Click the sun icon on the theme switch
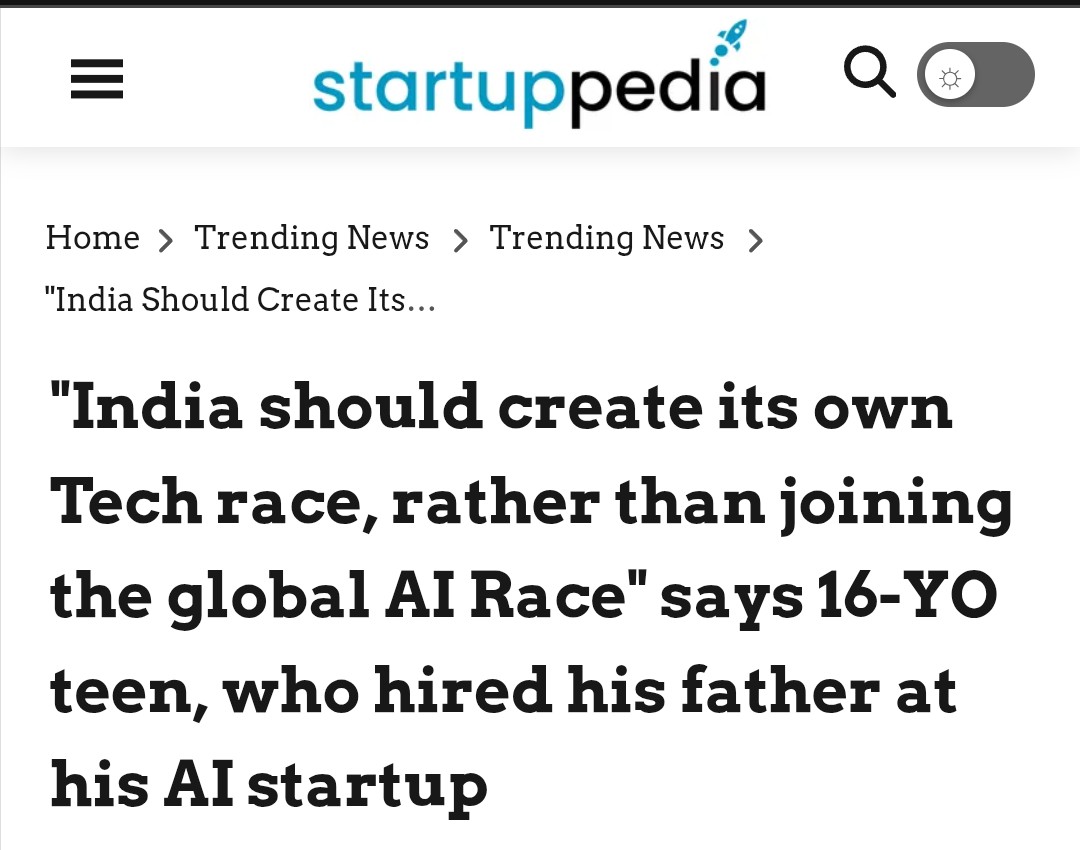Viewport: 1080px width, 850px height. coord(950,76)
